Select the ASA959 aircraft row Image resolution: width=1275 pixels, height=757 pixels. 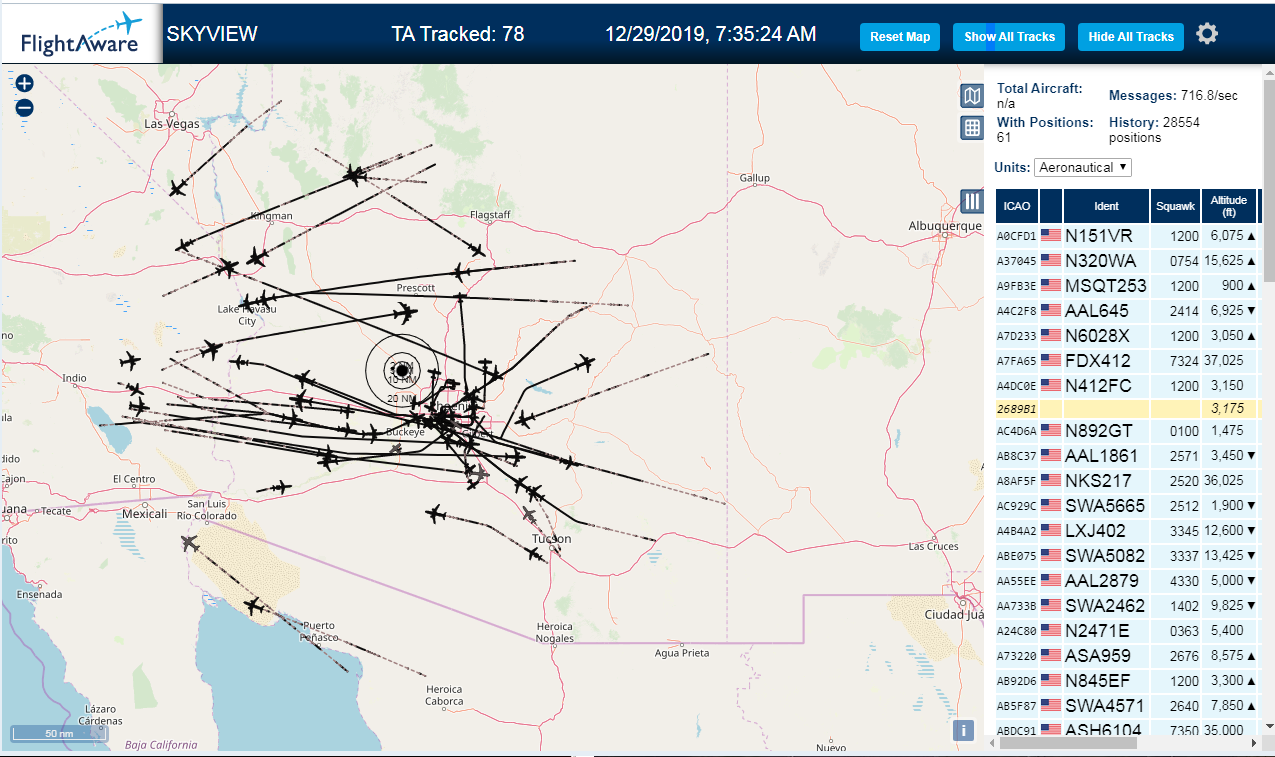tap(1127, 656)
